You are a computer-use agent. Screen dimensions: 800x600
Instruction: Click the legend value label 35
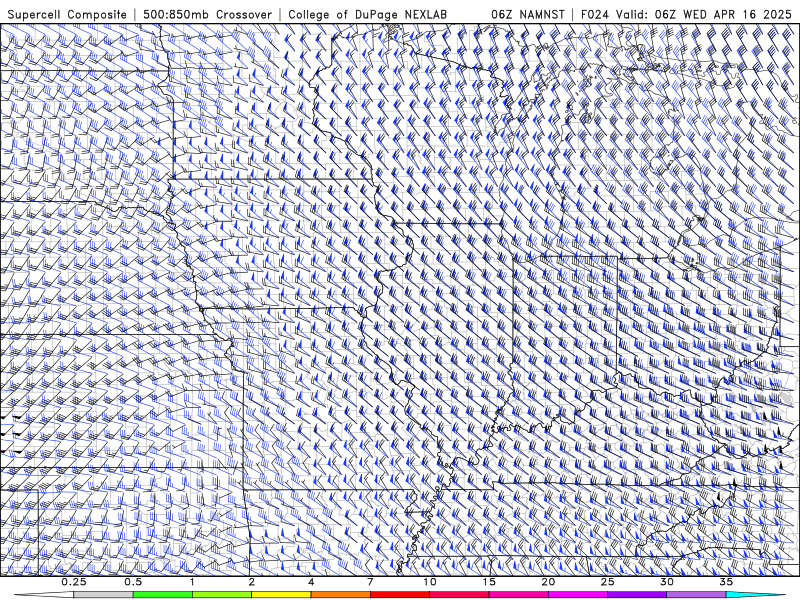(x=726, y=582)
